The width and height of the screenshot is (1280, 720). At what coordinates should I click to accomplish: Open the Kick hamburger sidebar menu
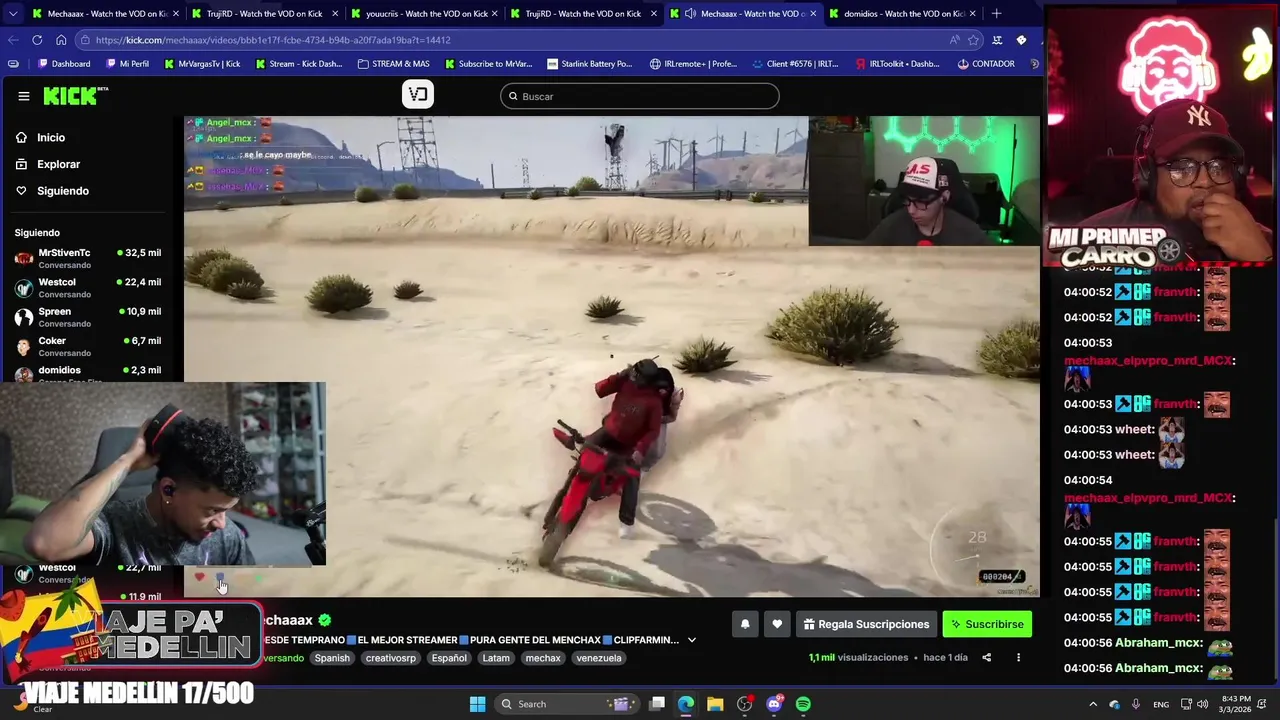23,96
